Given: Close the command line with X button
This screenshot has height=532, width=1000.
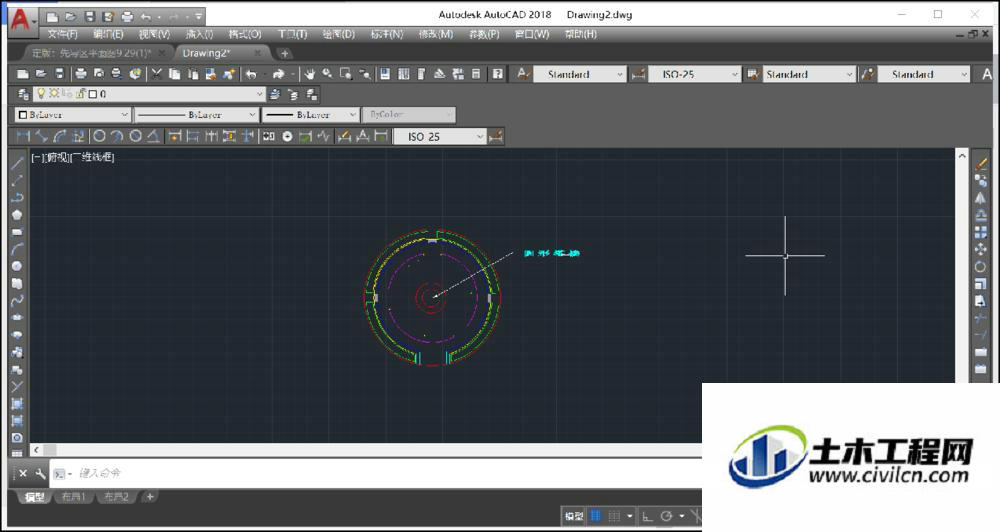Looking at the screenshot, I should [x=23, y=473].
